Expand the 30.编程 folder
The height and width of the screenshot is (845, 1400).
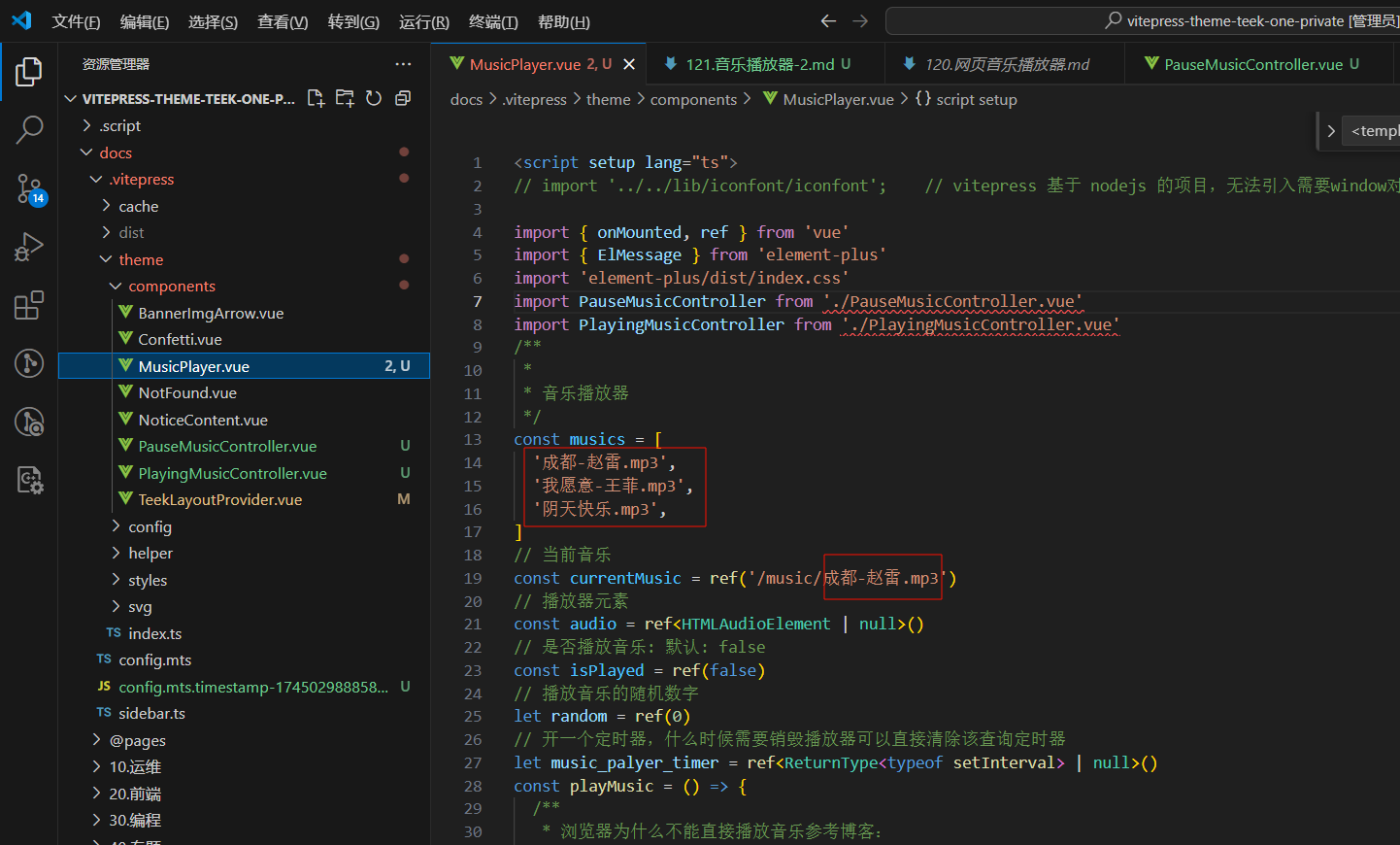point(244,820)
